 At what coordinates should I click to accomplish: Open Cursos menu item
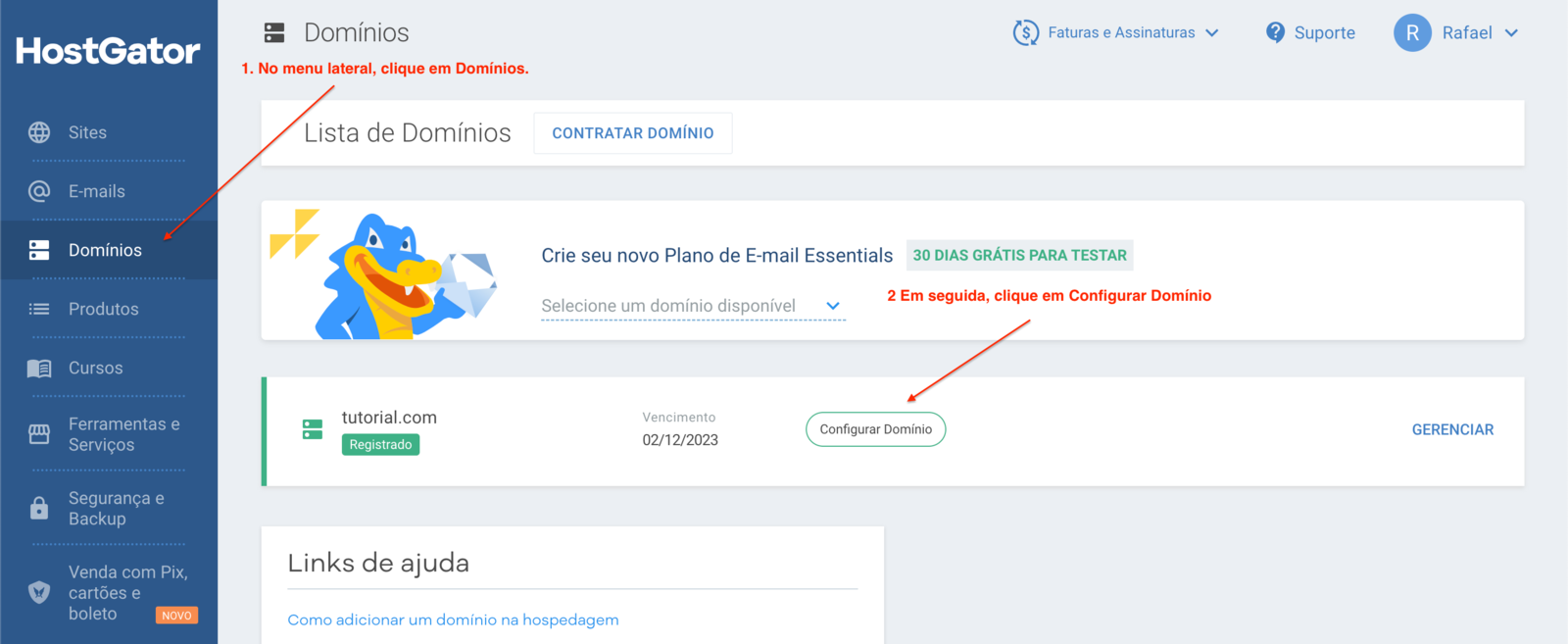(96, 368)
